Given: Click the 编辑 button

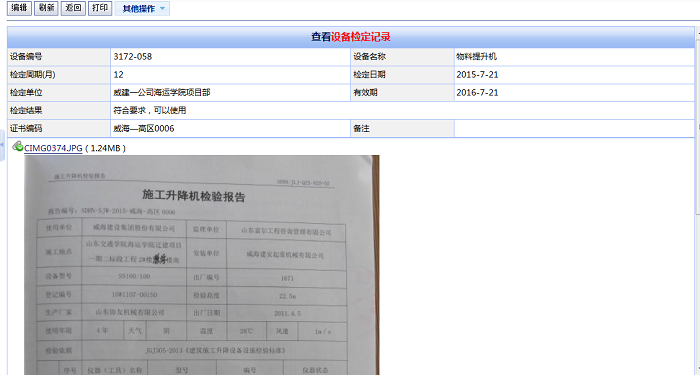Looking at the screenshot, I should [19, 8].
